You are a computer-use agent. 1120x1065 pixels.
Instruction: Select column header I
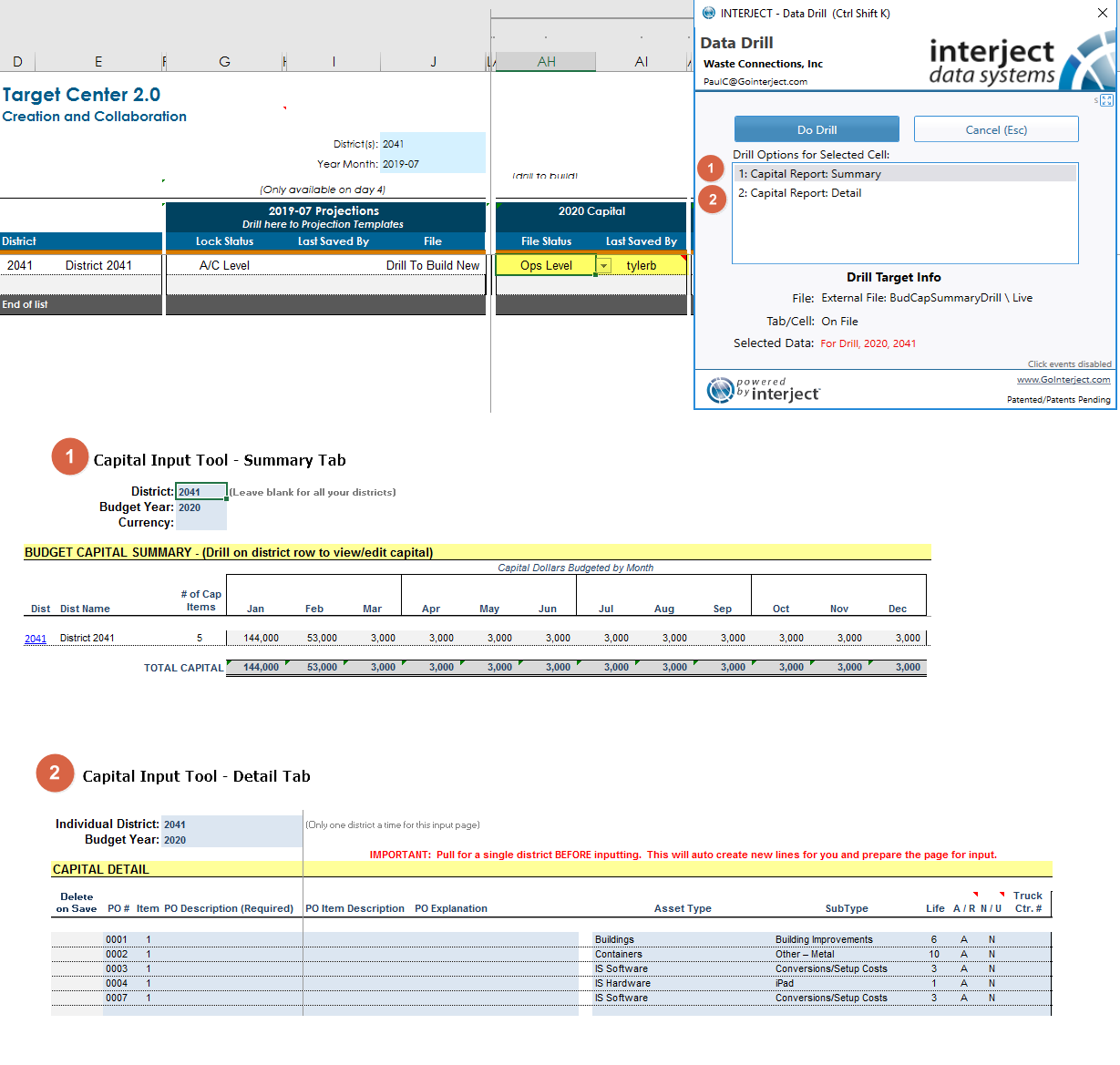point(334,62)
